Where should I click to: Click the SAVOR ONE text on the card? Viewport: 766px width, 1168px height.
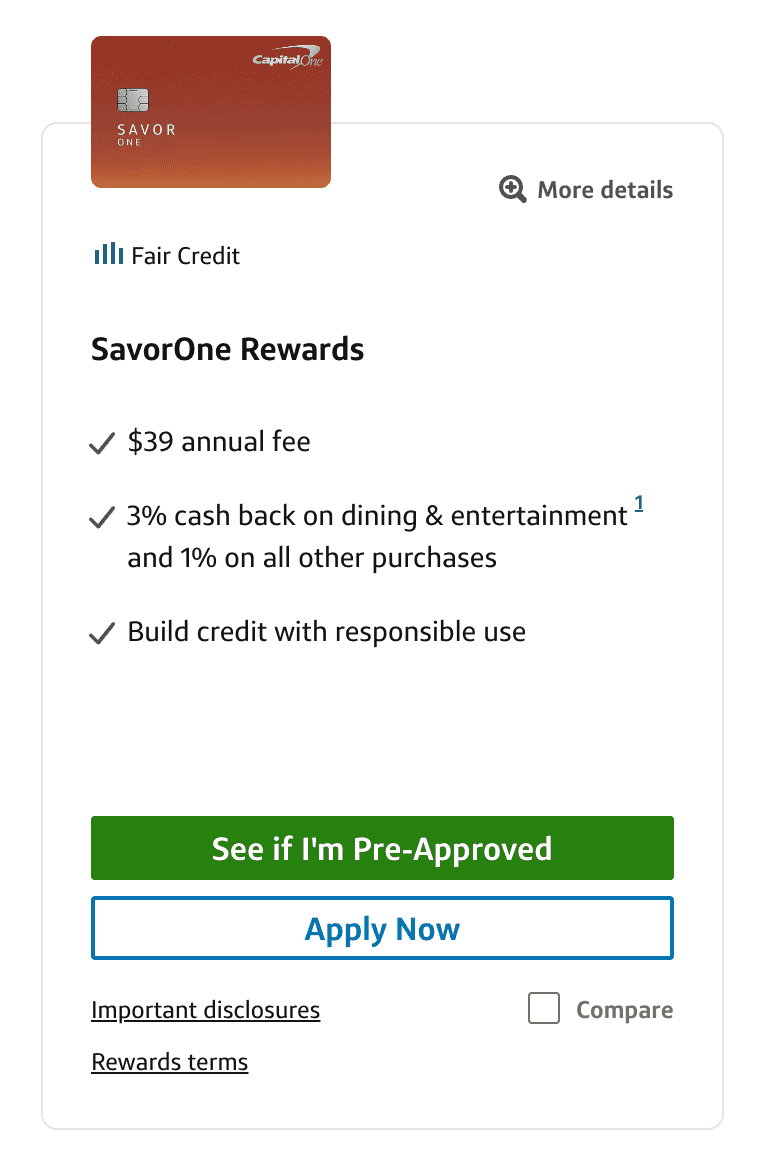tap(146, 133)
